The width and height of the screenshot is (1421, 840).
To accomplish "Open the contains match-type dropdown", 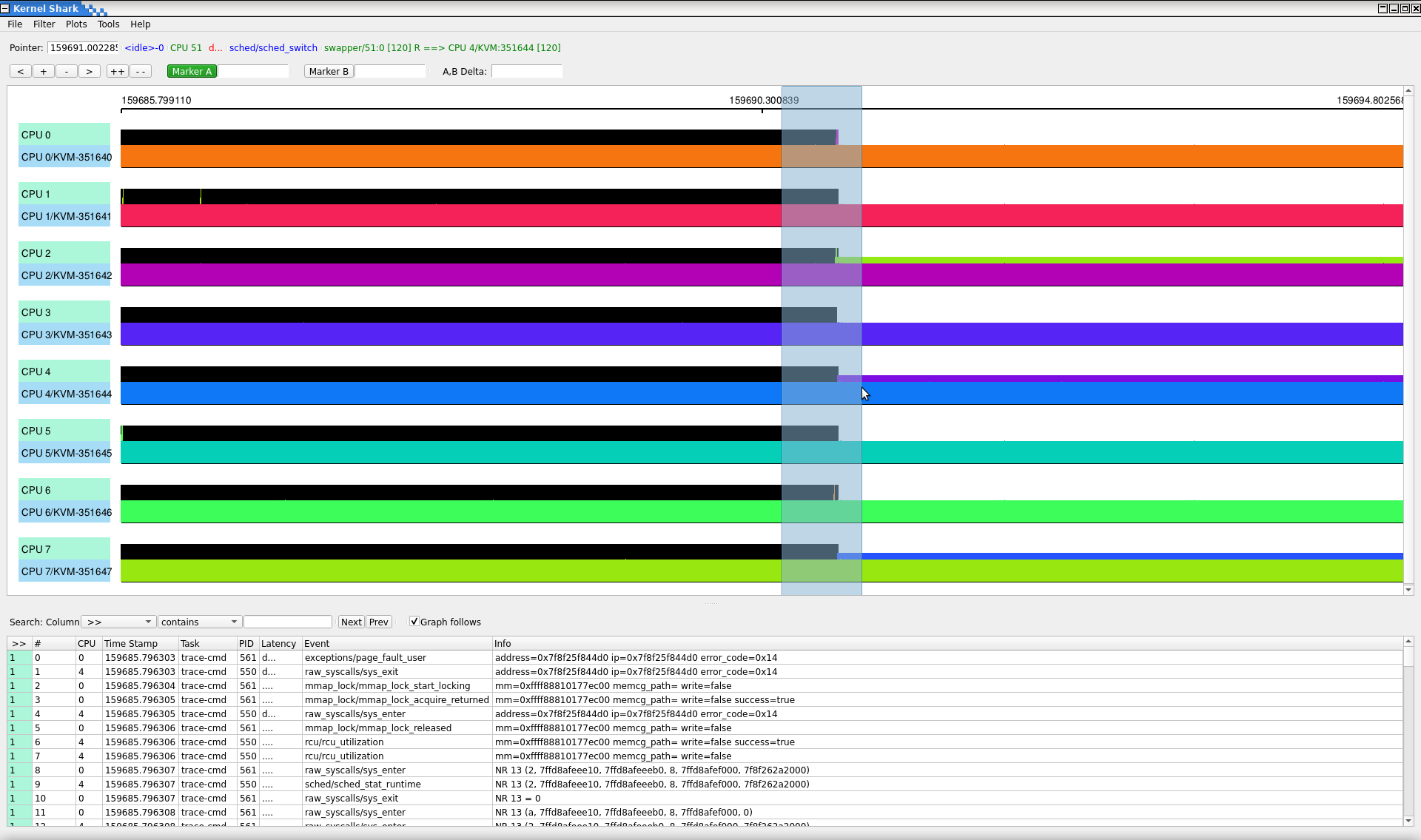I will (x=198, y=622).
